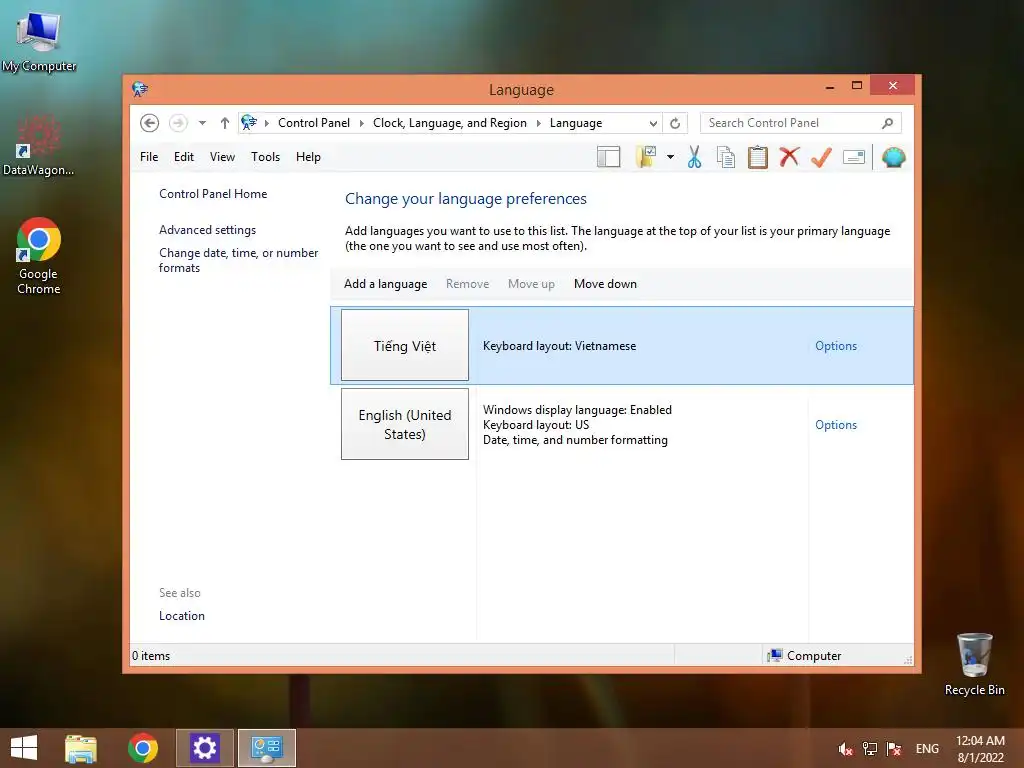Click the Search Control Panel field

tap(801, 123)
